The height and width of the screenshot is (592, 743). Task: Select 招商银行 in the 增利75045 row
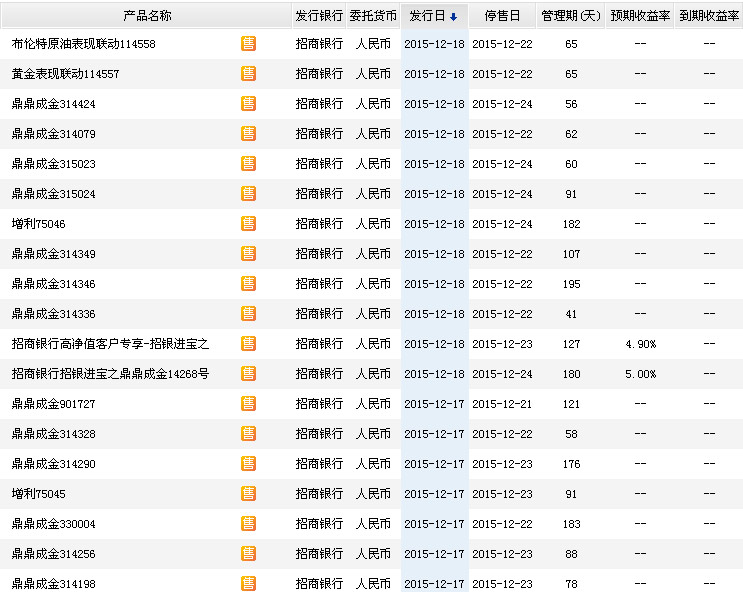point(319,494)
